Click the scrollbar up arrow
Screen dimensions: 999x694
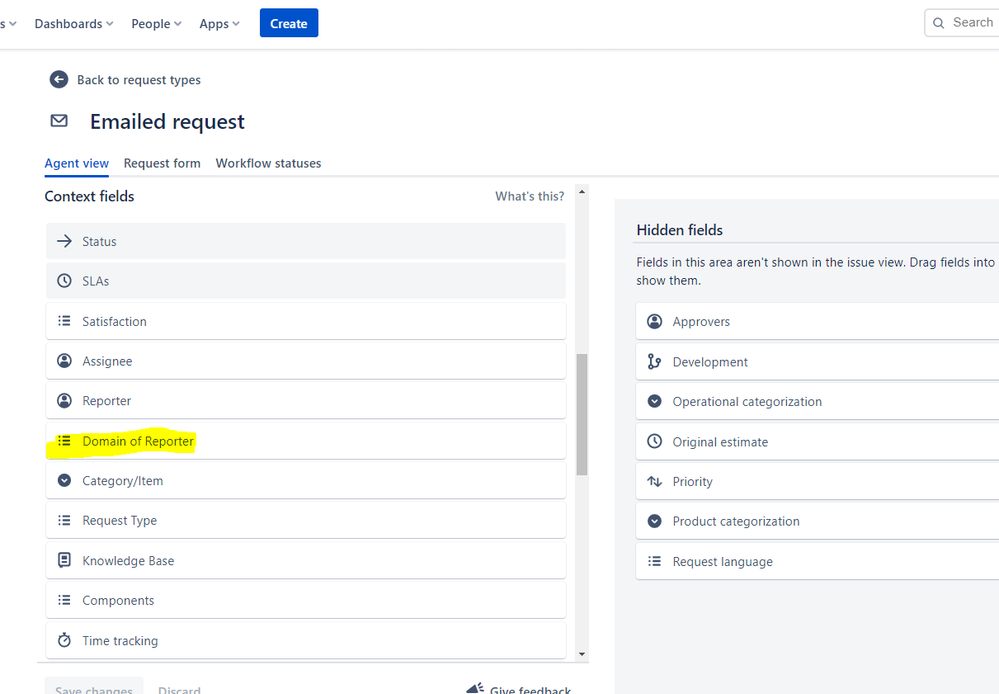pyautogui.click(x=582, y=192)
